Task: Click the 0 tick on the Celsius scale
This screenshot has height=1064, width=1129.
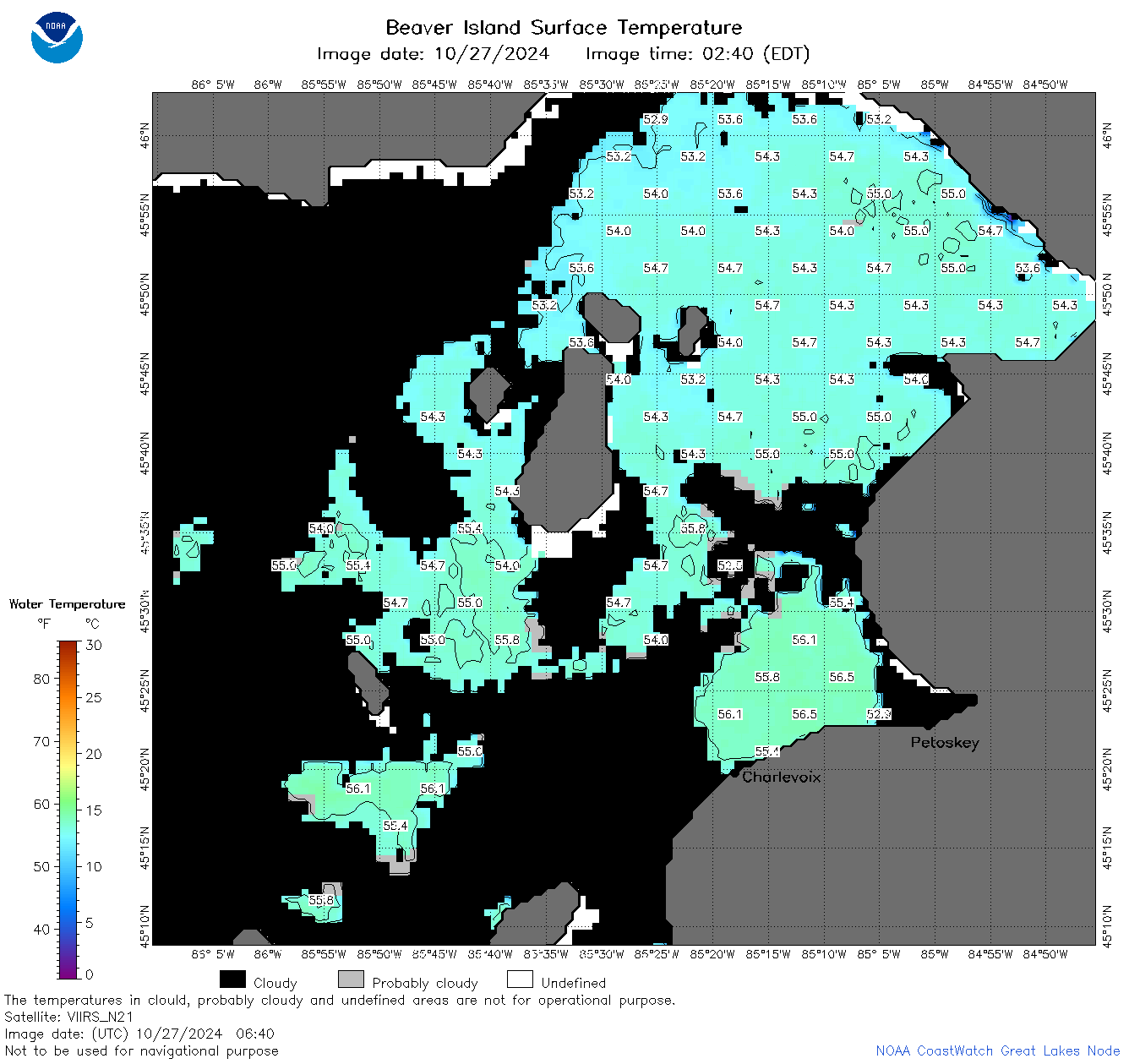Action: click(90, 974)
